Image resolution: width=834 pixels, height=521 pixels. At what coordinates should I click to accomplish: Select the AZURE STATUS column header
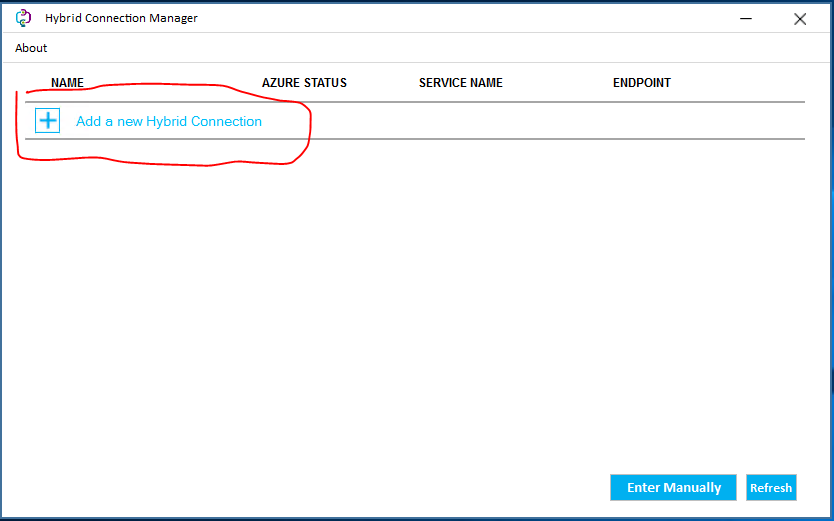(x=304, y=83)
